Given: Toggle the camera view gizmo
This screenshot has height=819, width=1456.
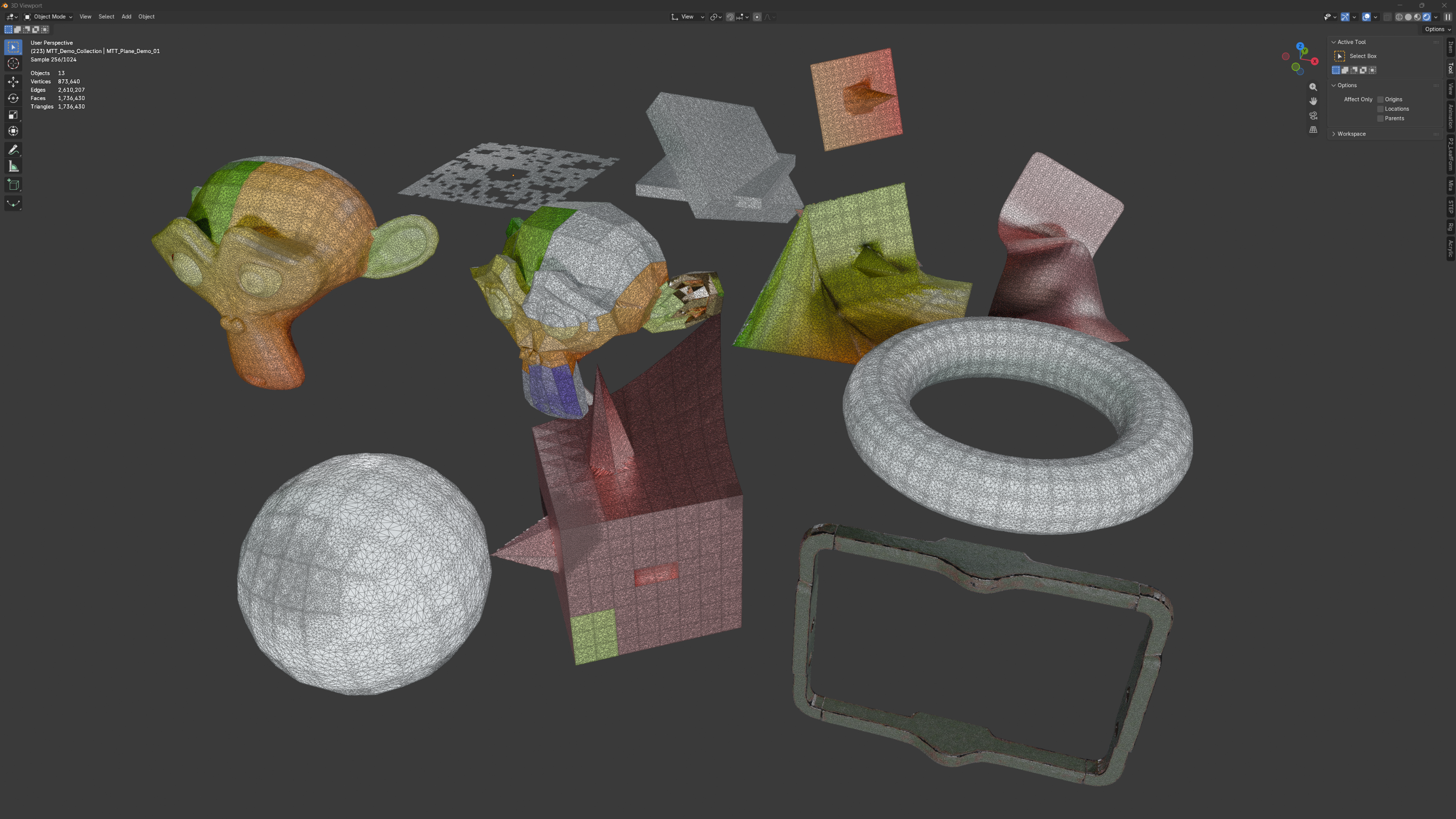Looking at the screenshot, I should pyautogui.click(x=1313, y=115).
